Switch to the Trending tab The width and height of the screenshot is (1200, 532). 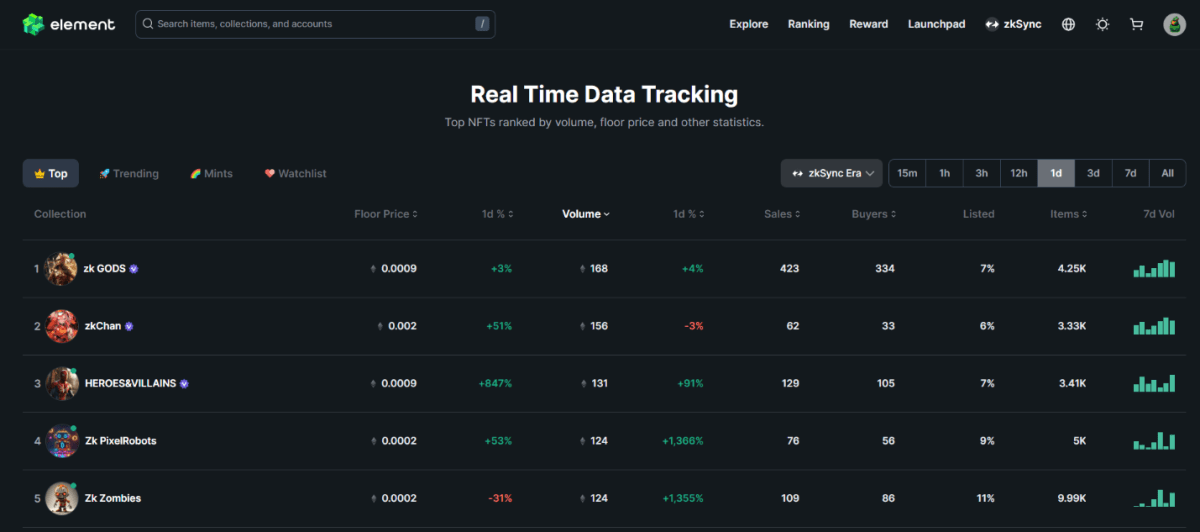click(129, 173)
